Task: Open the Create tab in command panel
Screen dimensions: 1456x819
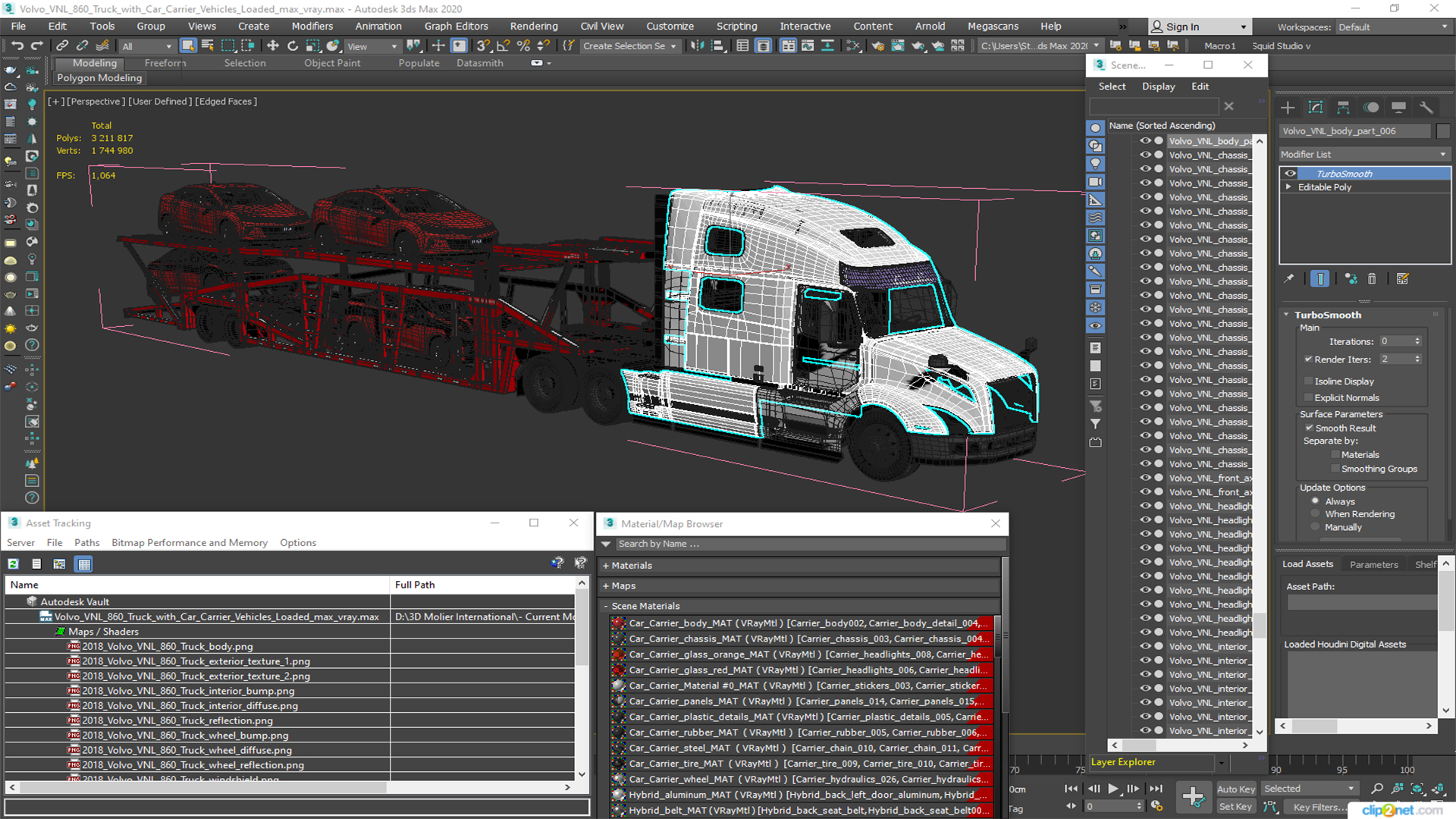Action: click(x=1288, y=108)
